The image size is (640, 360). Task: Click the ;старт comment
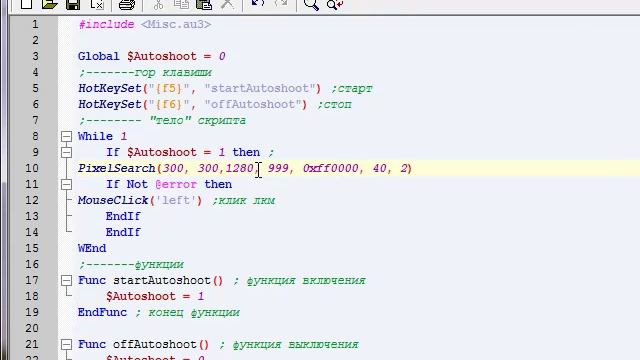coord(352,89)
